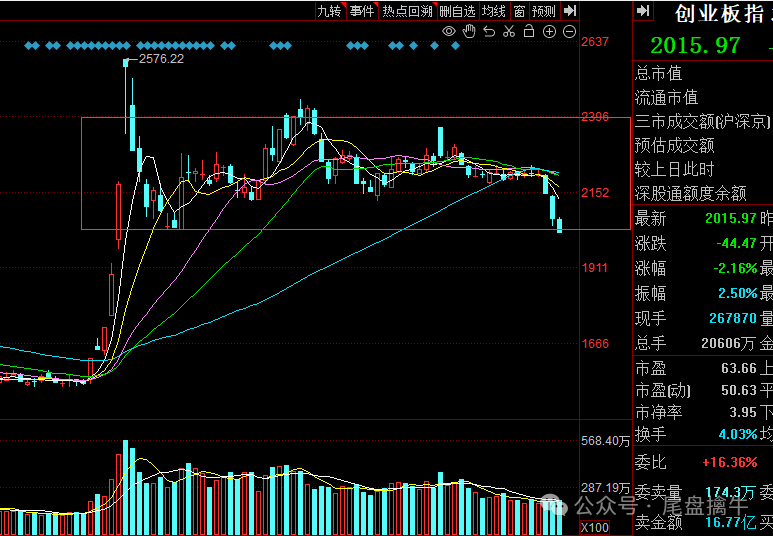Select the 深股通额度余额 label

coord(690,193)
